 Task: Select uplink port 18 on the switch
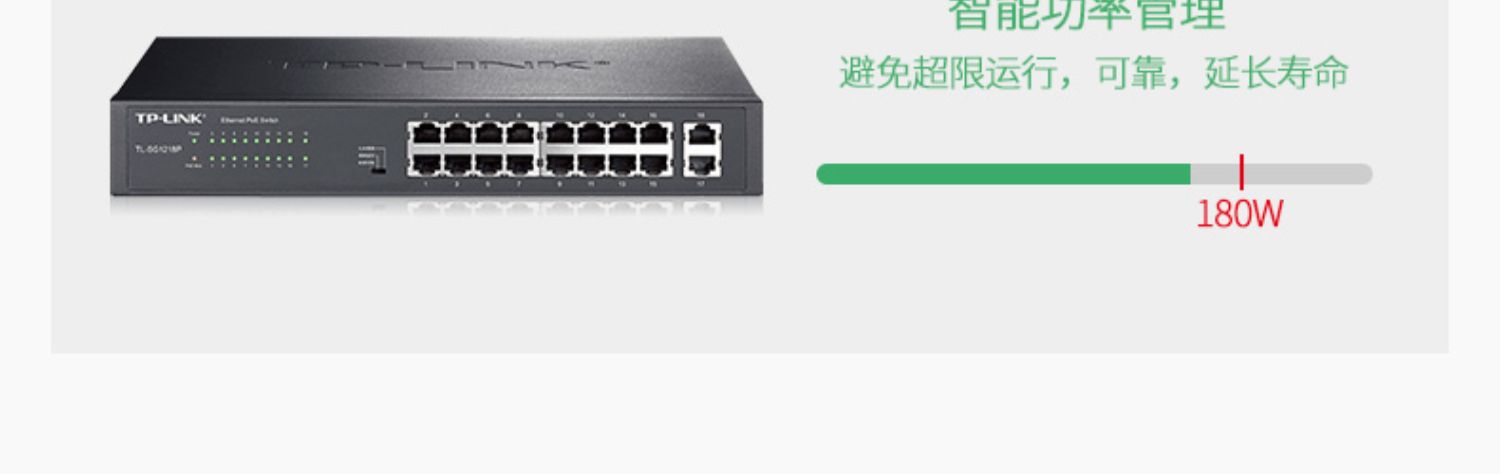tap(703, 135)
